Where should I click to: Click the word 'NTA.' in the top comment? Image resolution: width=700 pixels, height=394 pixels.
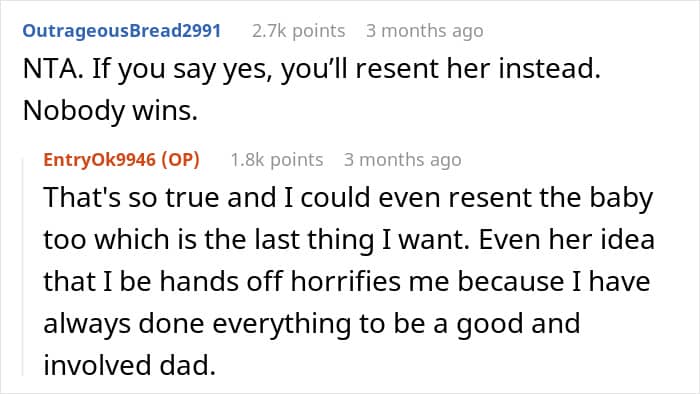(53, 69)
